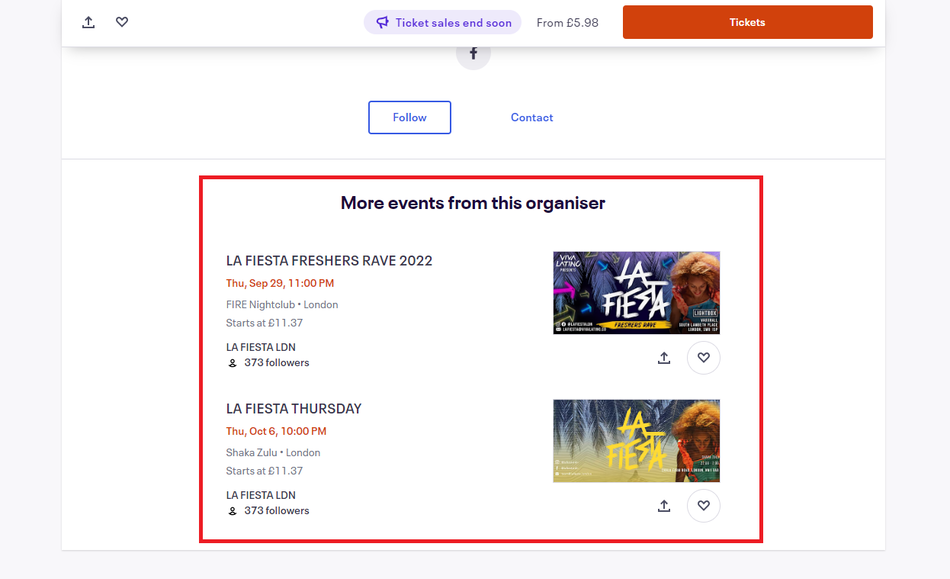Open the LA FIESTA THURSDAY event title
The width and height of the screenshot is (950, 579).
[x=294, y=409]
